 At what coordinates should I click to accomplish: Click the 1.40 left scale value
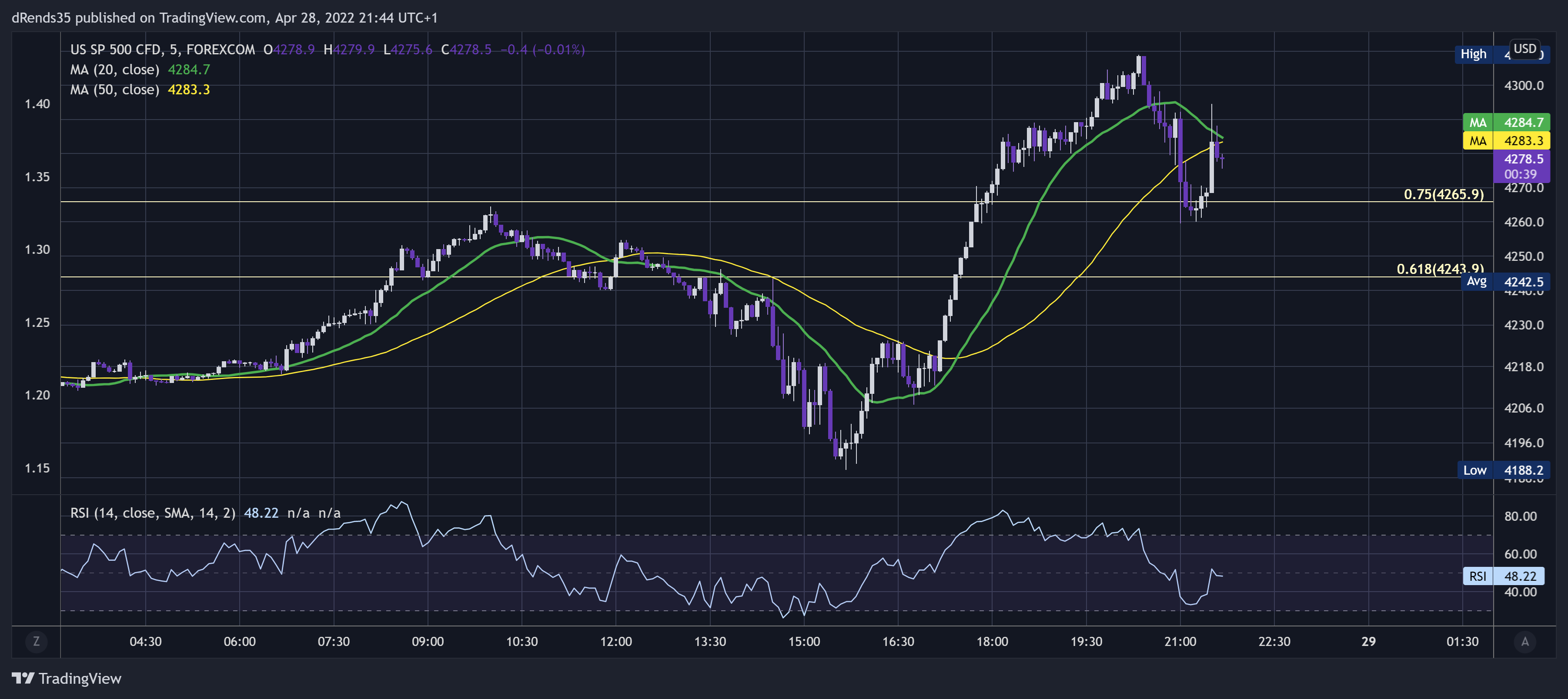(37, 104)
